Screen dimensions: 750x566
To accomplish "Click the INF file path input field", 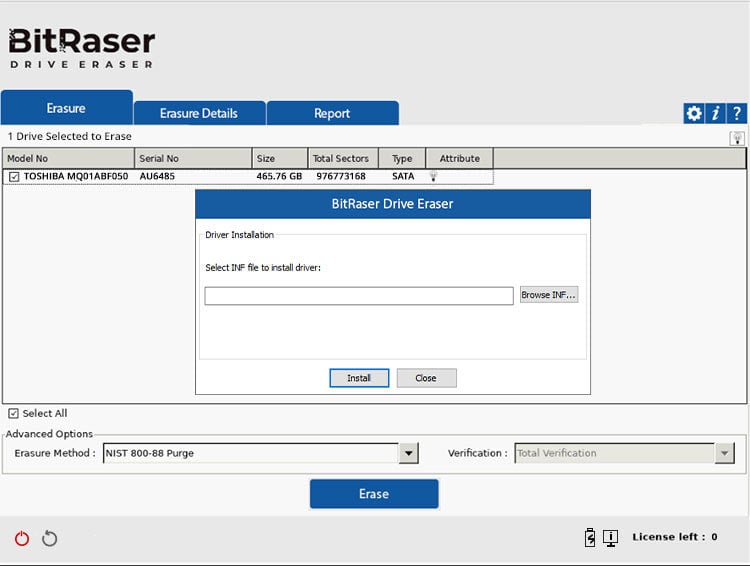I will [359, 296].
